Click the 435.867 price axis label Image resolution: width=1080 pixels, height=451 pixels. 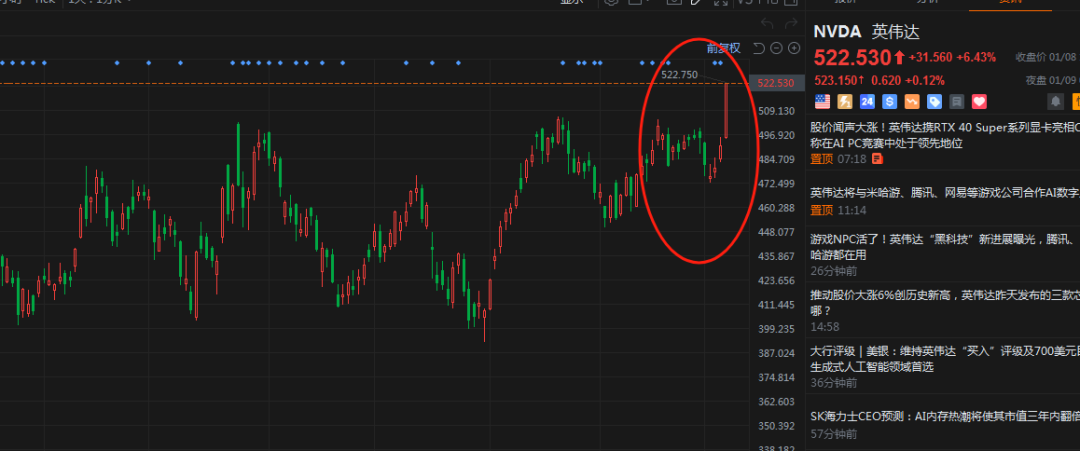click(x=776, y=256)
